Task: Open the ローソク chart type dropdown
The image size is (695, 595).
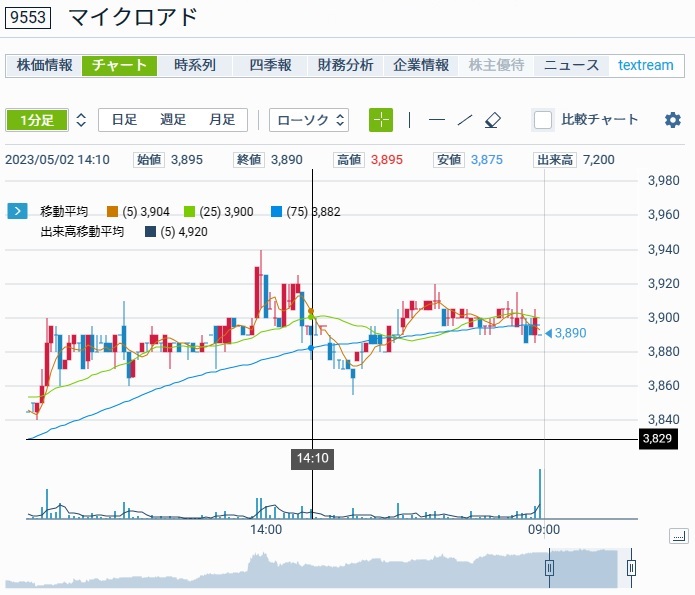Action: [309, 120]
